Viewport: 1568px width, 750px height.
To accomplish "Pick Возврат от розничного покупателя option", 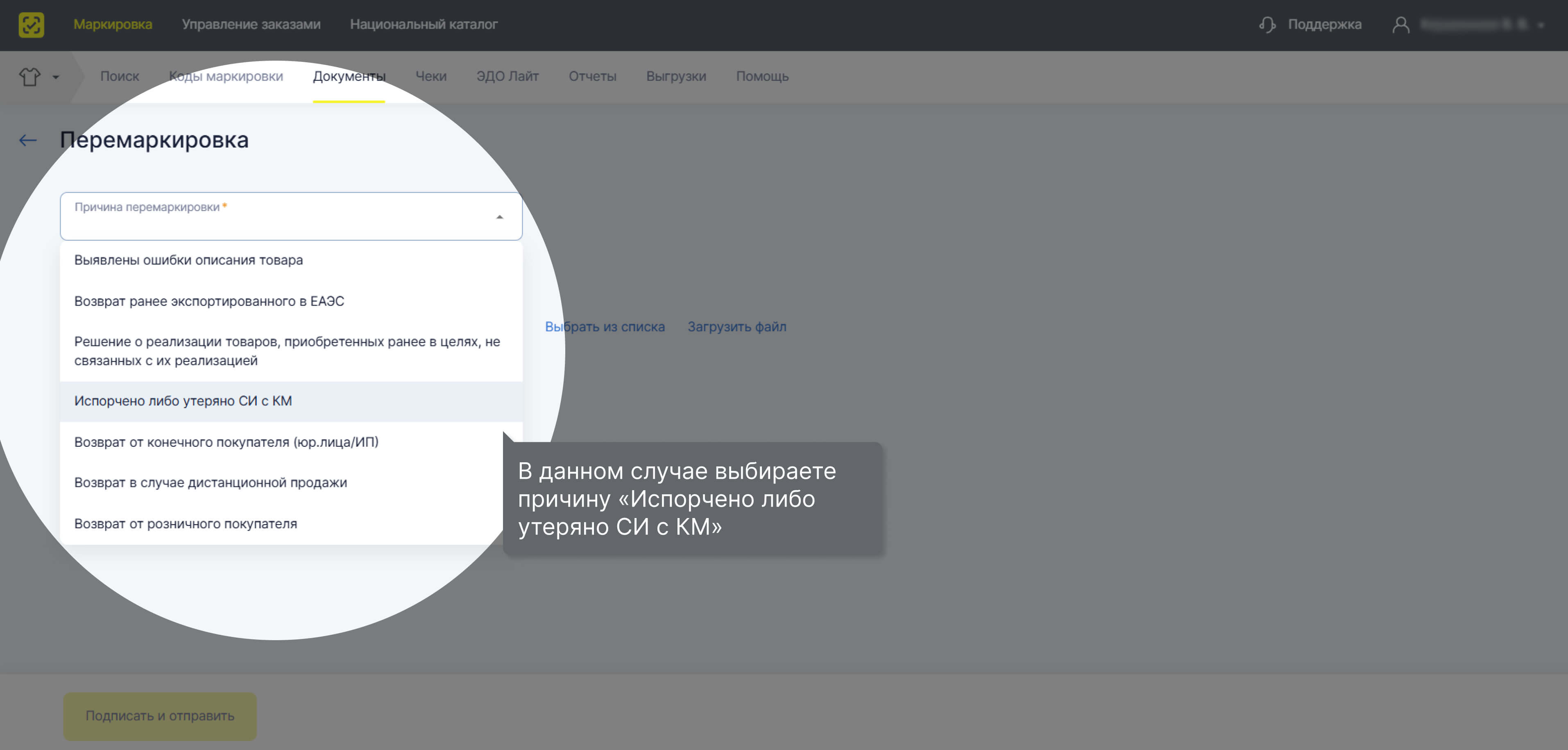I will coord(186,523).
